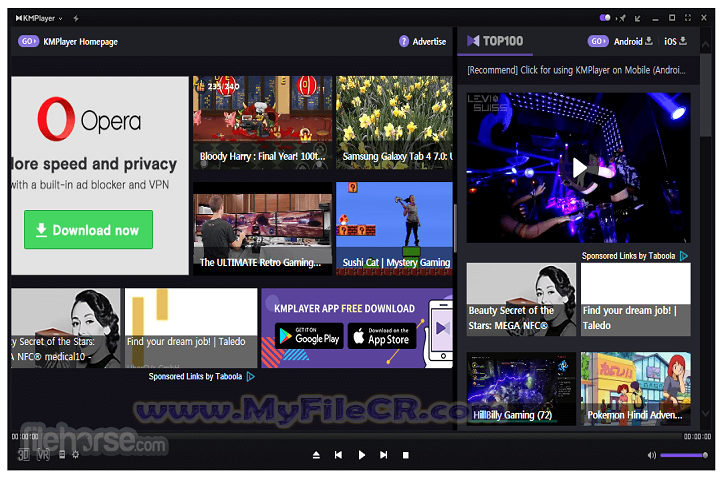
Task: Open the playlist list icon
Action: coord(62,455)
